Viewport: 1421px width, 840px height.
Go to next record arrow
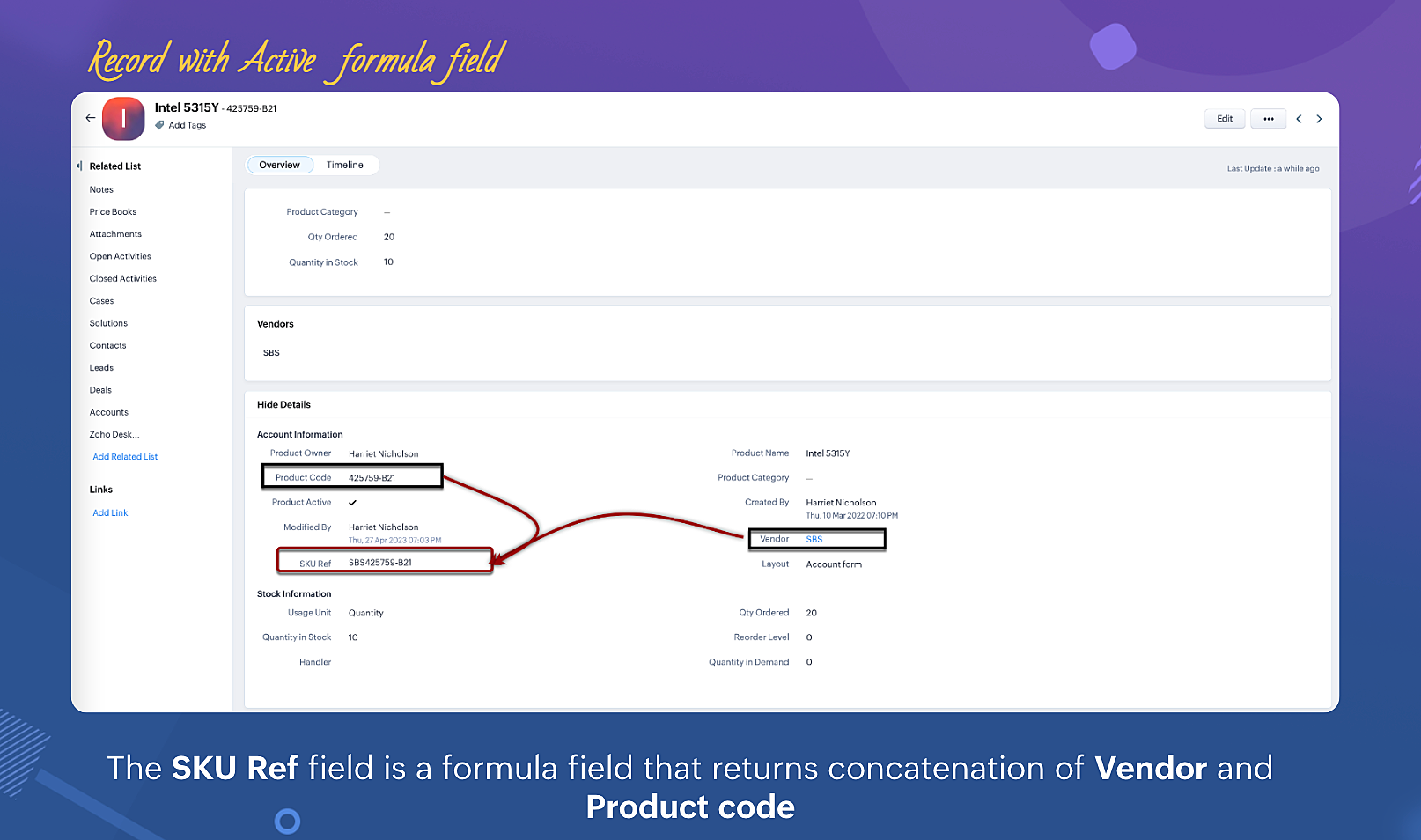pos(1319,119)
